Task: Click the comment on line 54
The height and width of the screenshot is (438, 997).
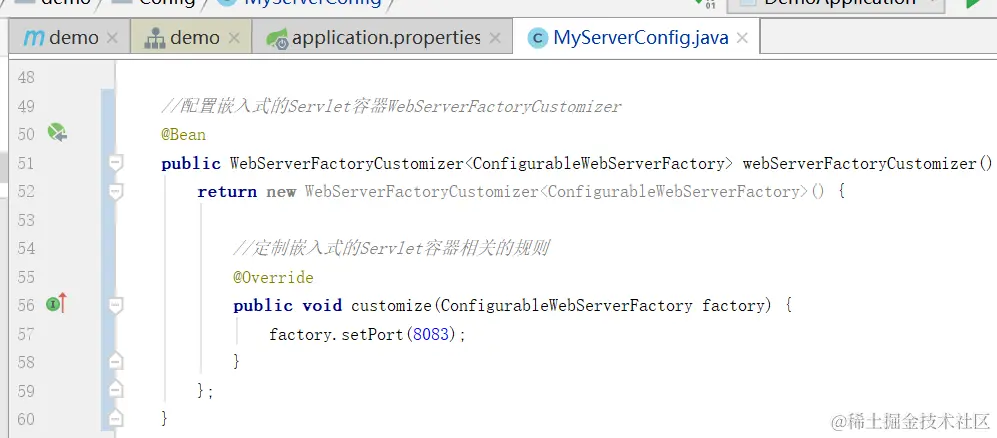Action: click(390, 249)
